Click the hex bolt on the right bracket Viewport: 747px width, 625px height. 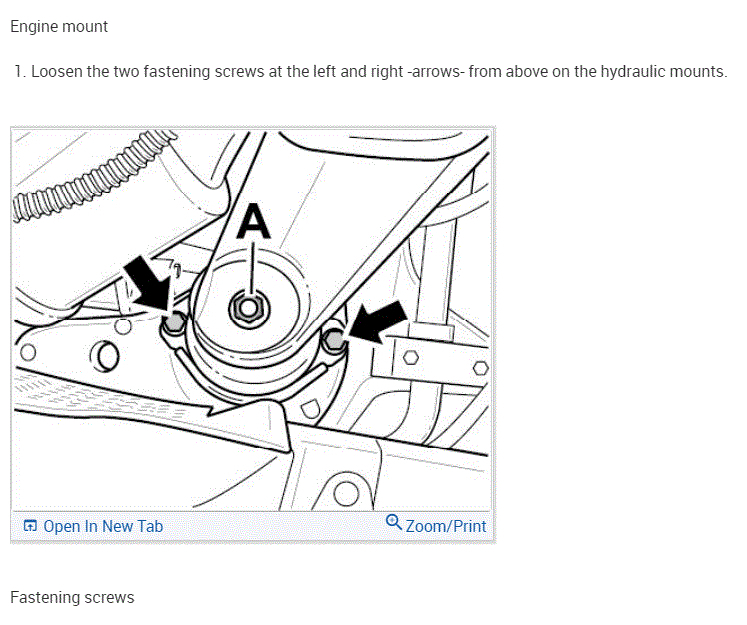411,357
